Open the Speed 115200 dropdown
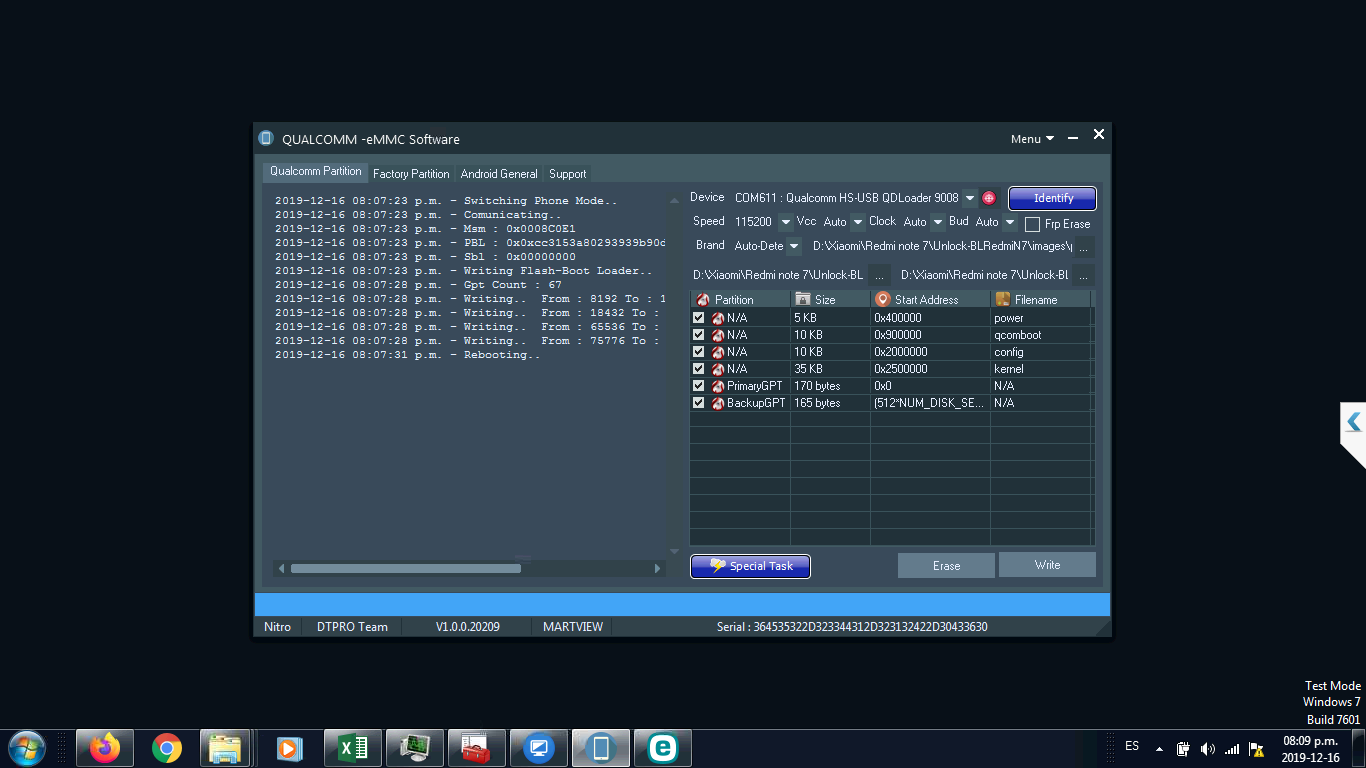The image size is (1366, 768). (786, 222)
